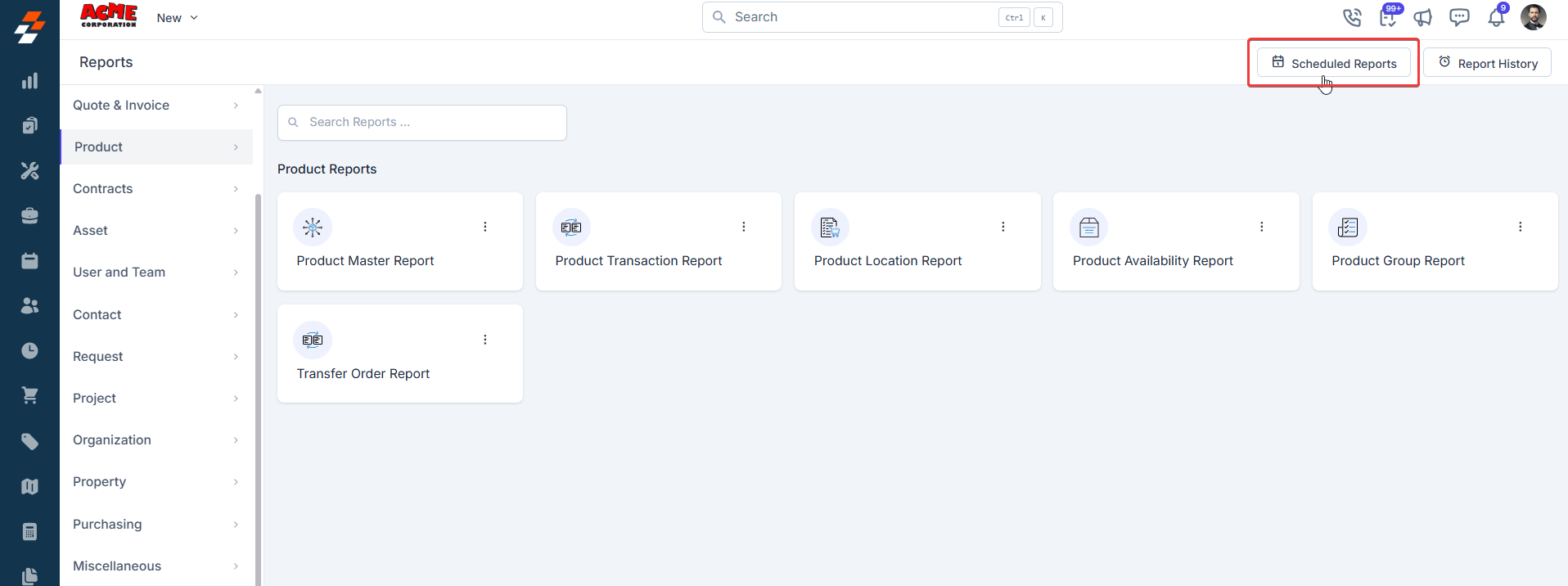The width and height of the screenshot is (1568, 586).
Task: Focus the Search Reports input field
Action: (x=422, y=123)
